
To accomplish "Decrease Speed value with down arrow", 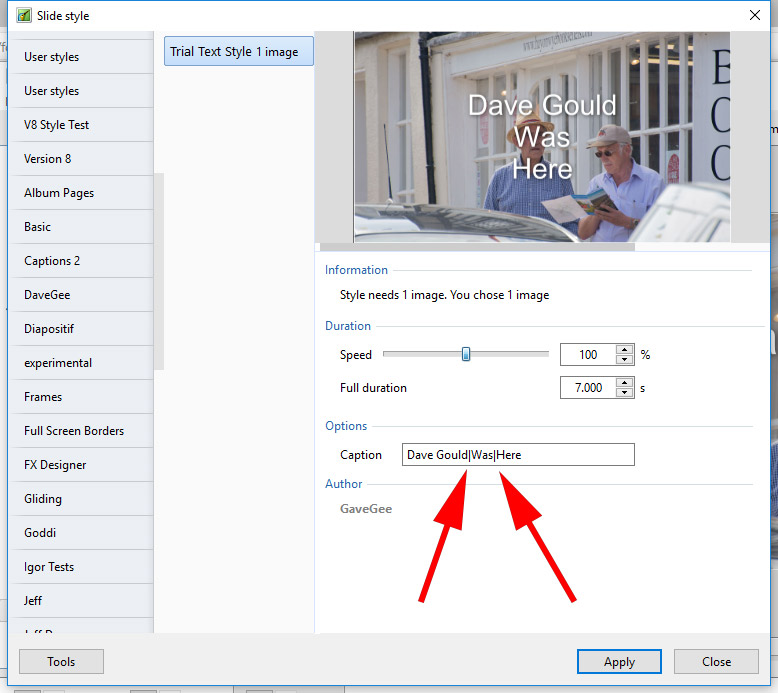I will 625,360.
